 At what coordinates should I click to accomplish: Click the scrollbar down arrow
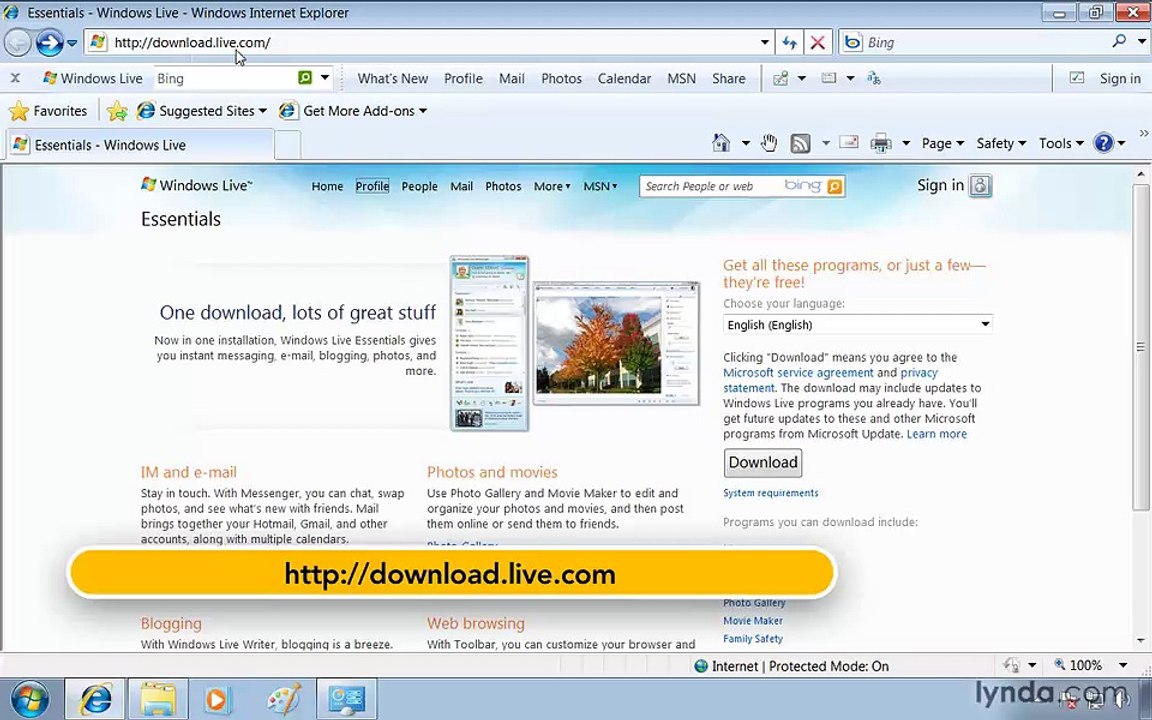1140,641
